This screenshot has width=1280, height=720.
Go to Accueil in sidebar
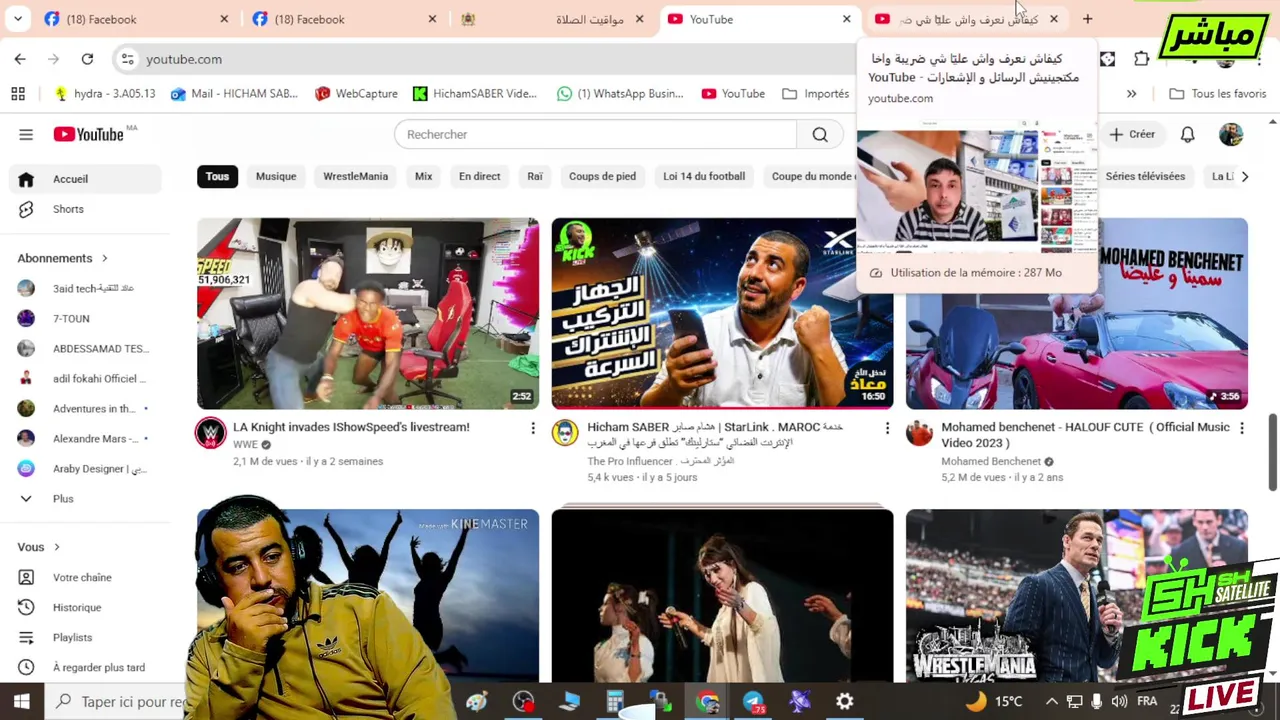coord(85,179)
